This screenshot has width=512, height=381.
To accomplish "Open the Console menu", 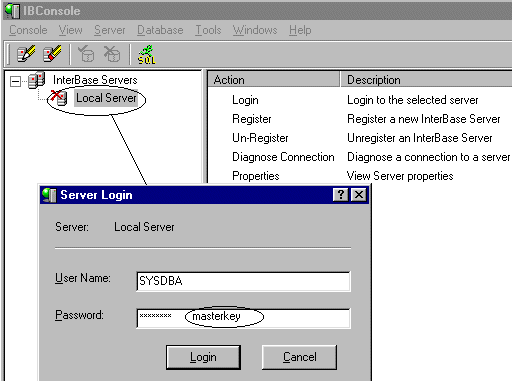I will click(x=28, y=30).
